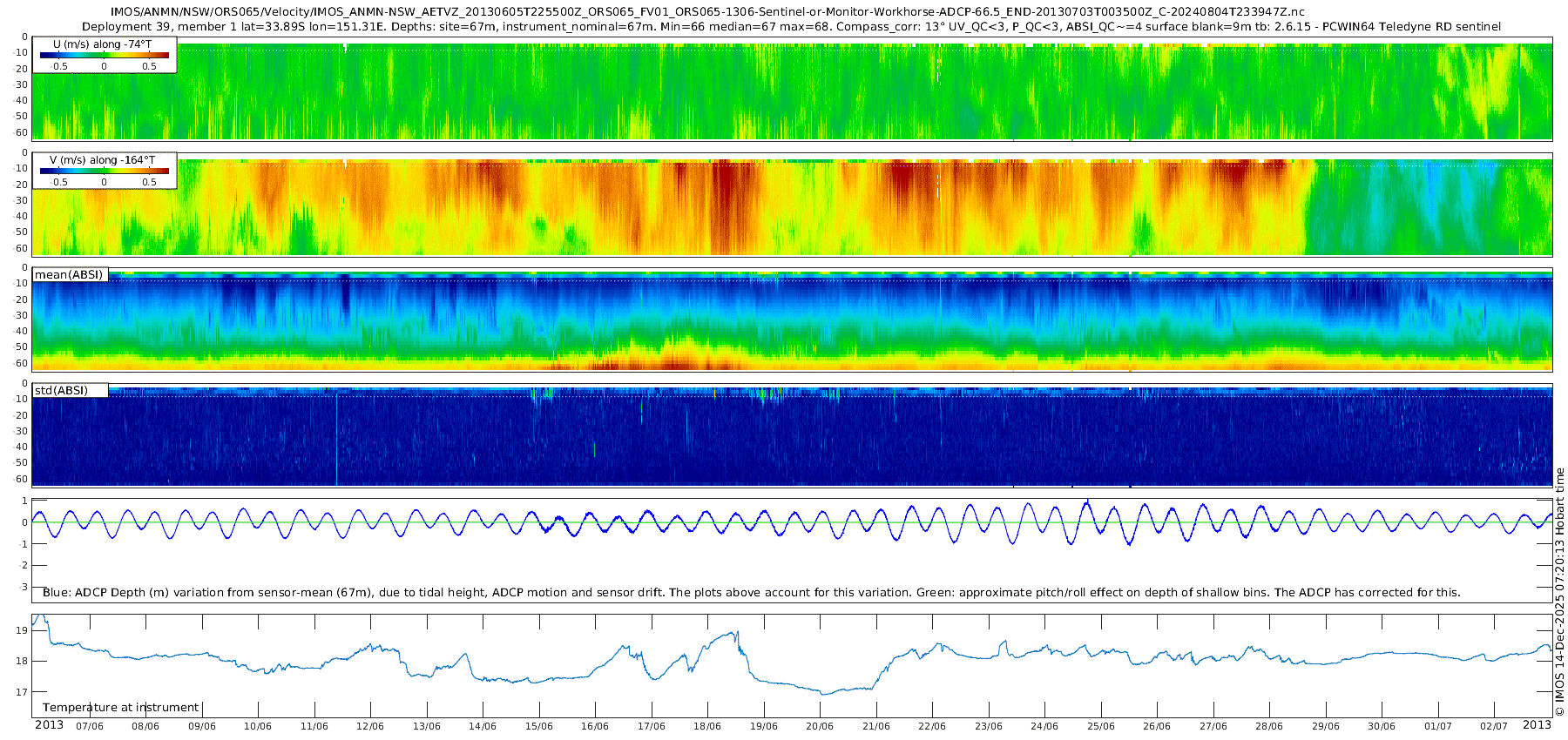Click the 21/06 date tick label

coord(875,726)
